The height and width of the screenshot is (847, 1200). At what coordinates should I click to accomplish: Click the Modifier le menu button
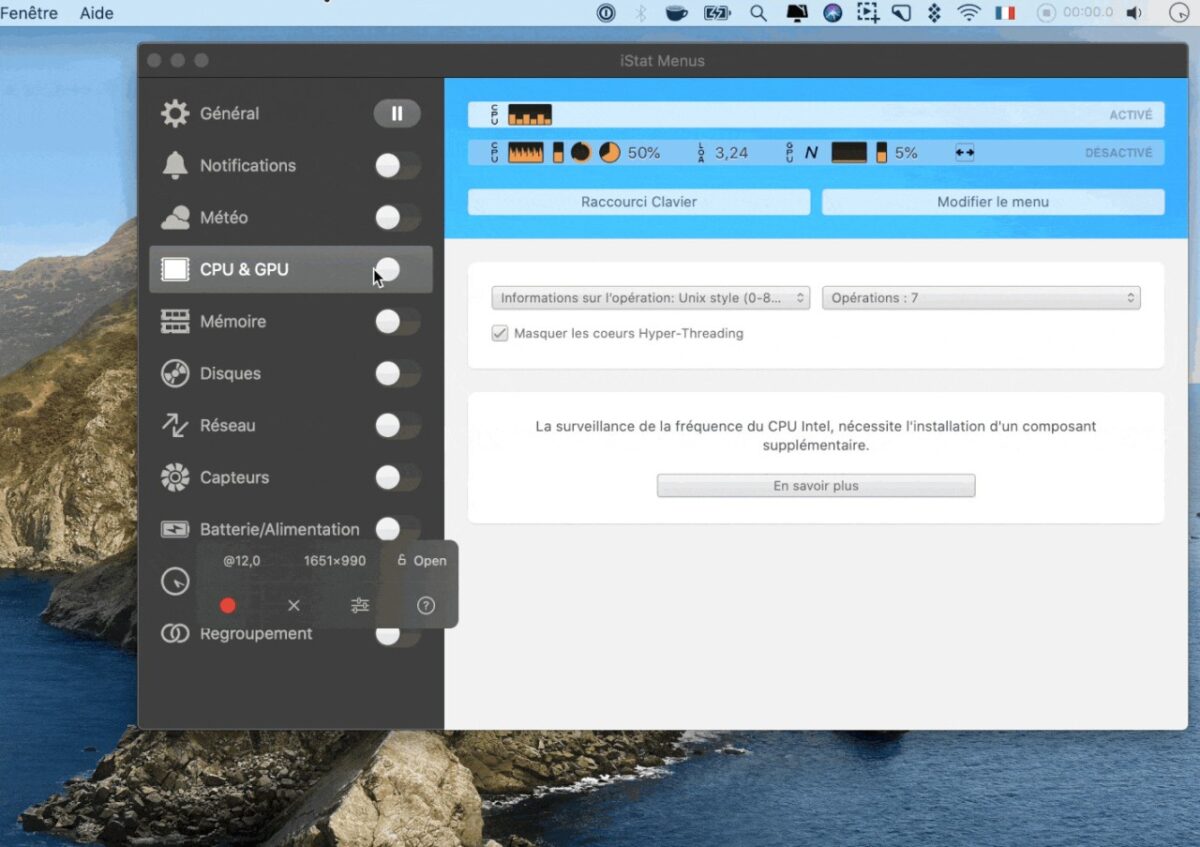[x=993, y=202]
